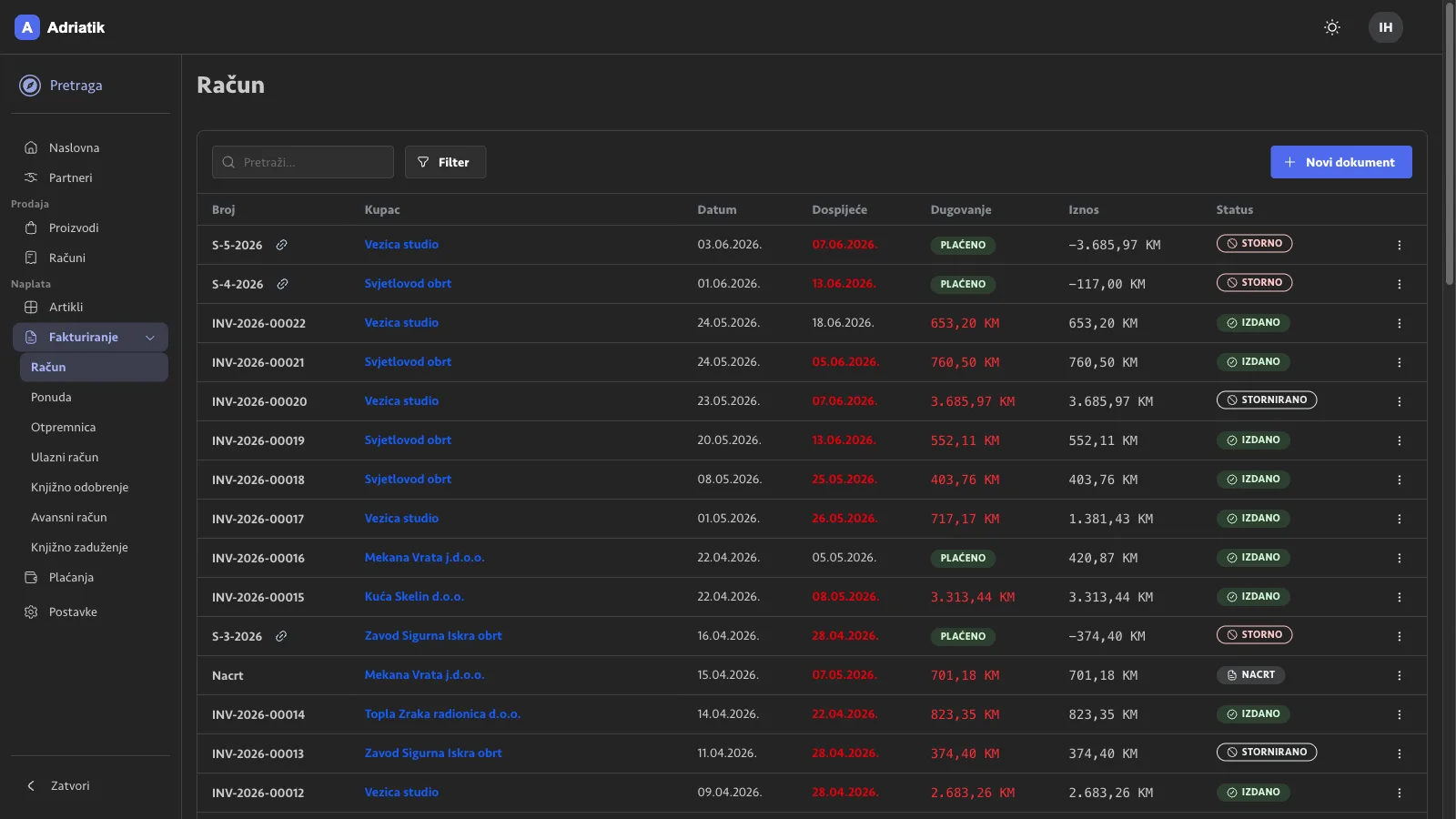Screen dimensions: 1456x819
Task: Click the link icon beside S-3-2026
Action: 281,636
